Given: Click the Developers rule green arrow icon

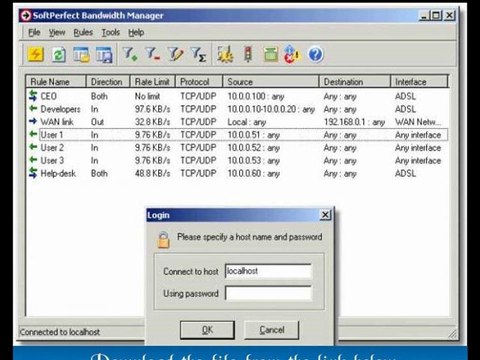Looking at the screenshot, I should [x=33, y=108].
